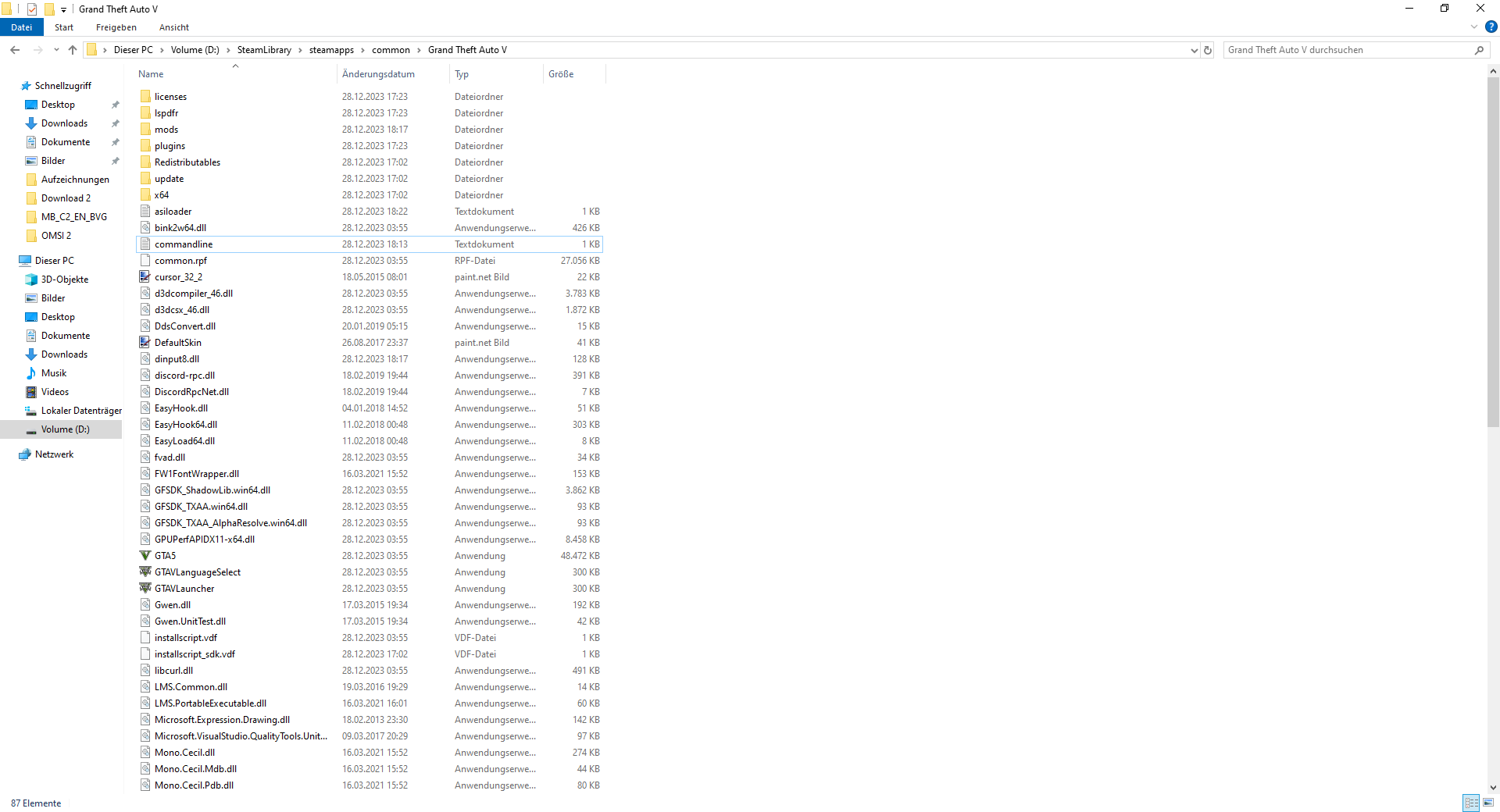1500x812 pixels.
Task: Refresh the current folder view
Action: (x=1208, y=50)
